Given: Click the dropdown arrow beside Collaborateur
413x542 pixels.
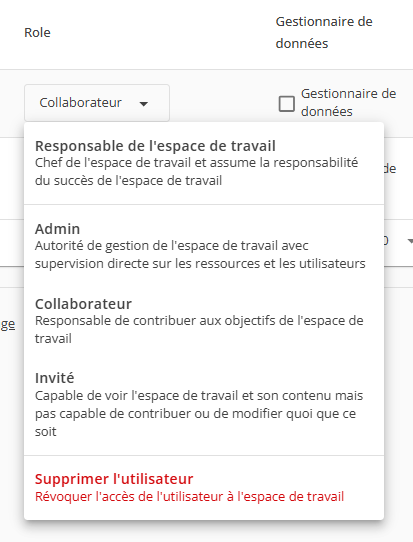Looking at the screenshot, I should tap(144, 103).
